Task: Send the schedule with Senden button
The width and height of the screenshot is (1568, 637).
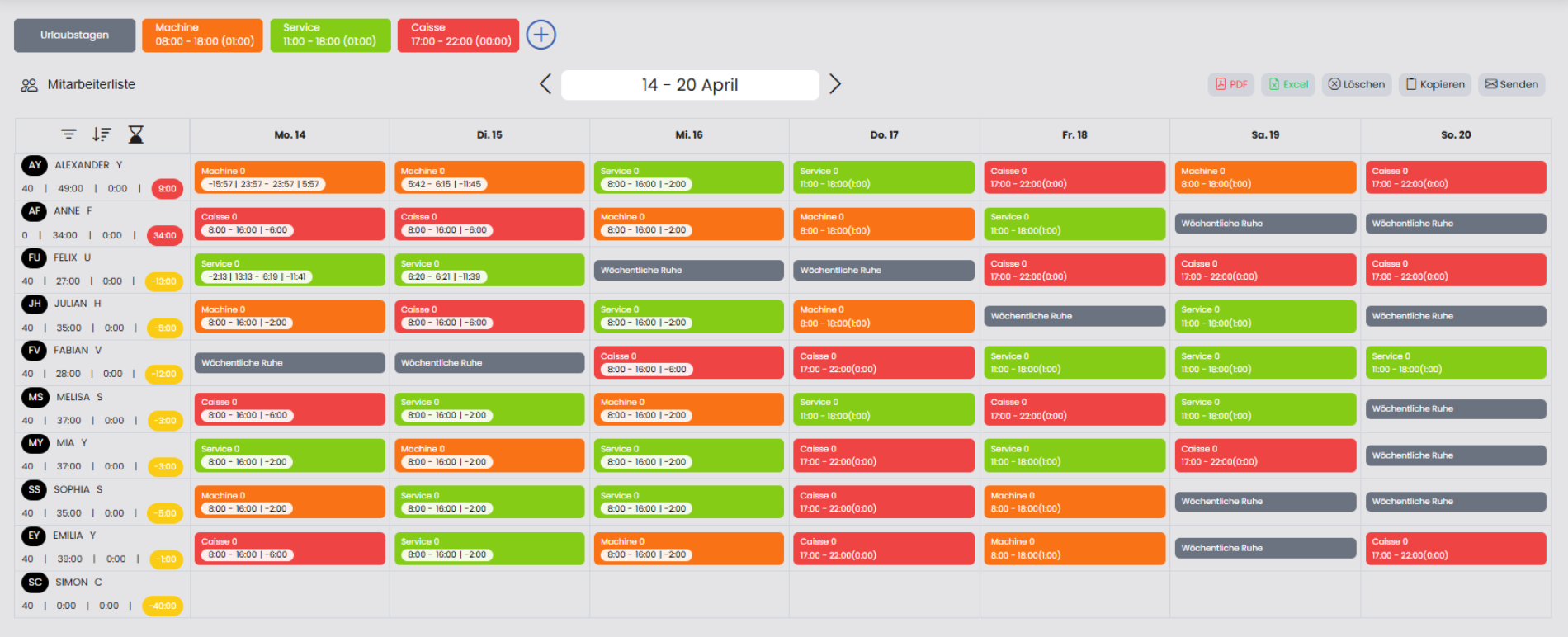Action: coord(1511,84)
